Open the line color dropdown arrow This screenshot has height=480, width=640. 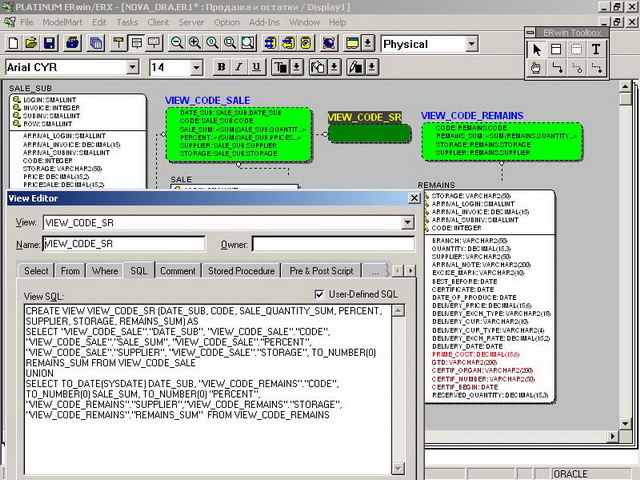pyautogui.click(x=371, y=67)
